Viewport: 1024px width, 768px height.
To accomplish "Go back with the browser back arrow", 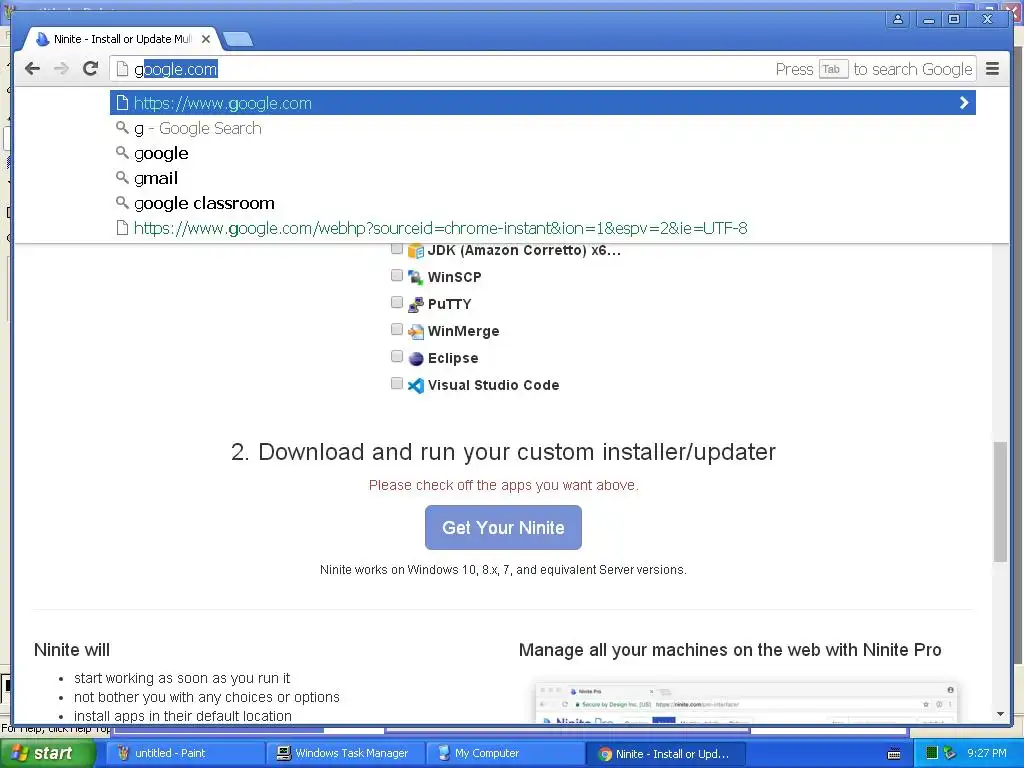I will [x=32, y=69].
